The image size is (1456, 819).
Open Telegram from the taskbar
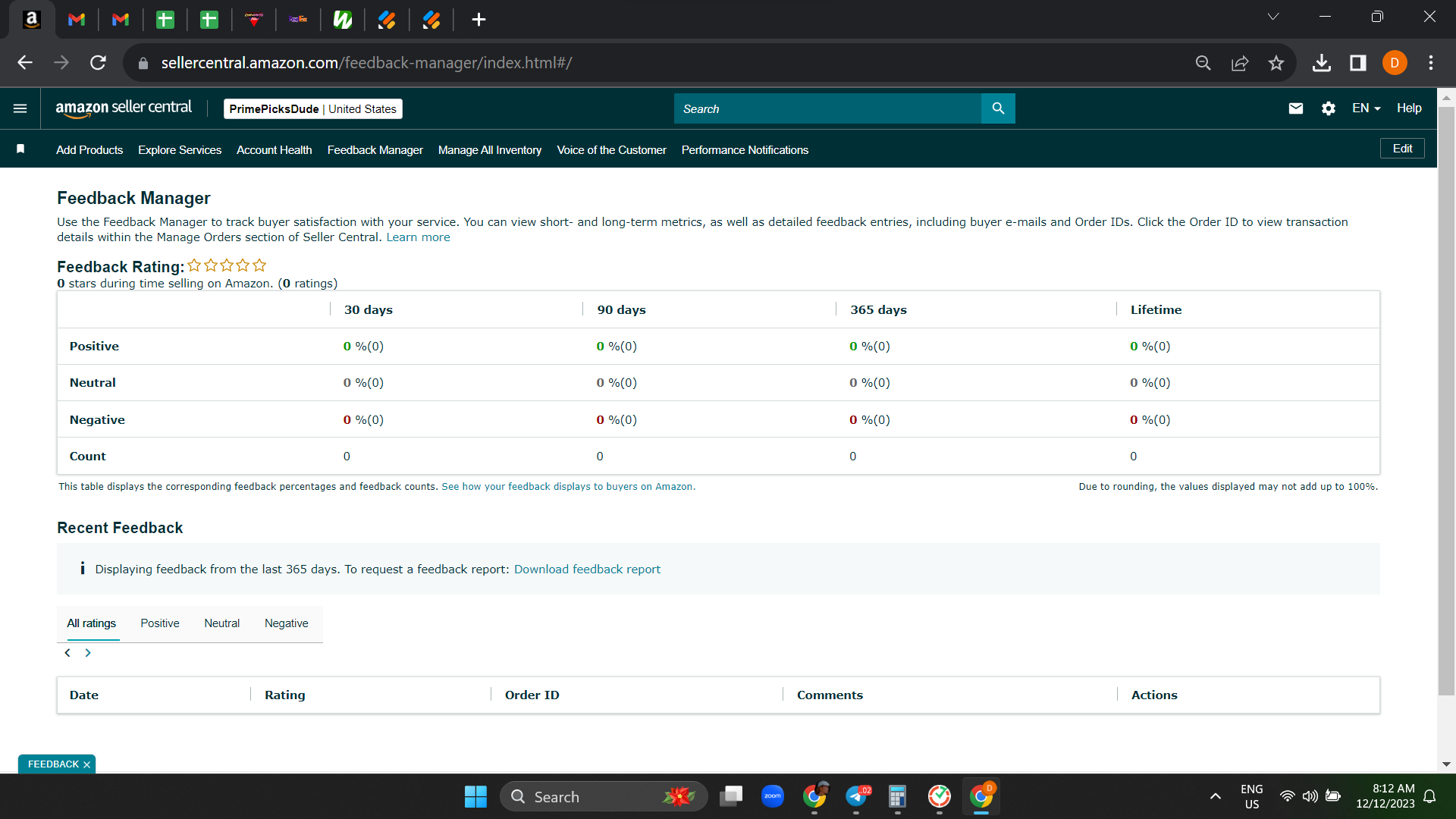(x=857, y=796)
